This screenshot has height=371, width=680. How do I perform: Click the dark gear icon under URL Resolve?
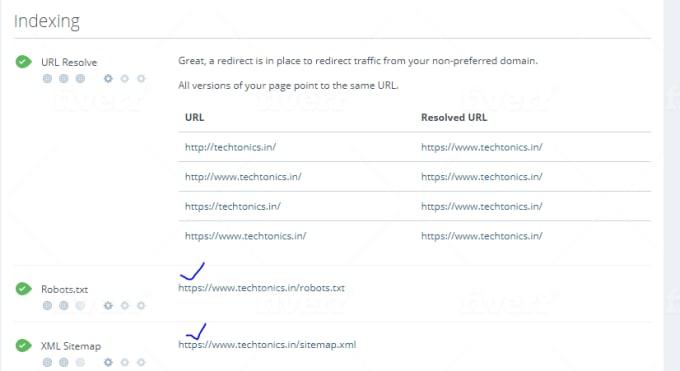point(108,79)
